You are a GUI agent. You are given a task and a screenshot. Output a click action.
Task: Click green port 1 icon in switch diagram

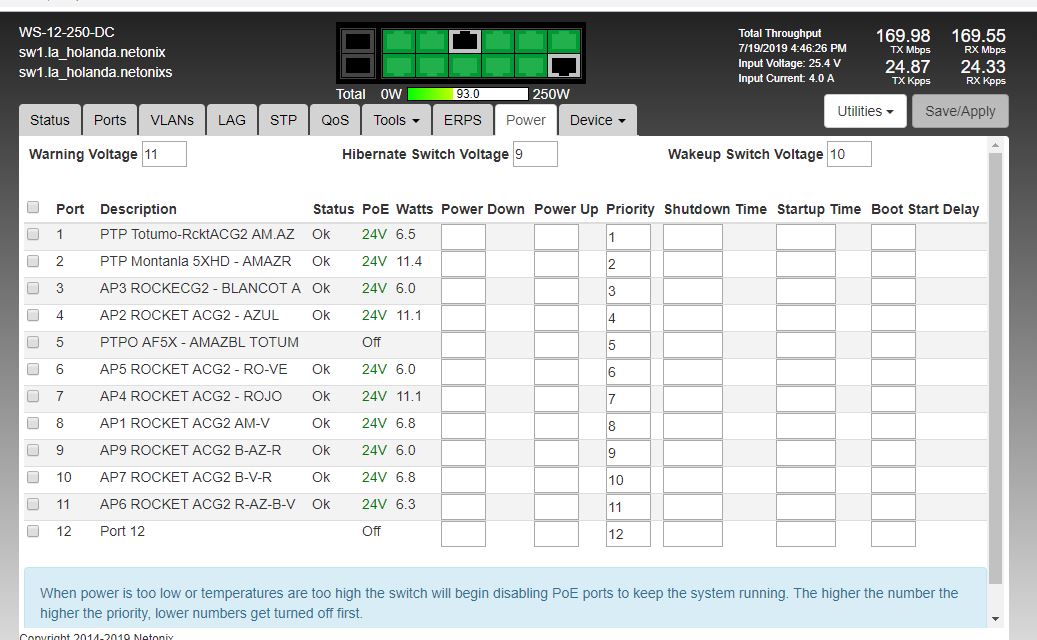point(399,41)
